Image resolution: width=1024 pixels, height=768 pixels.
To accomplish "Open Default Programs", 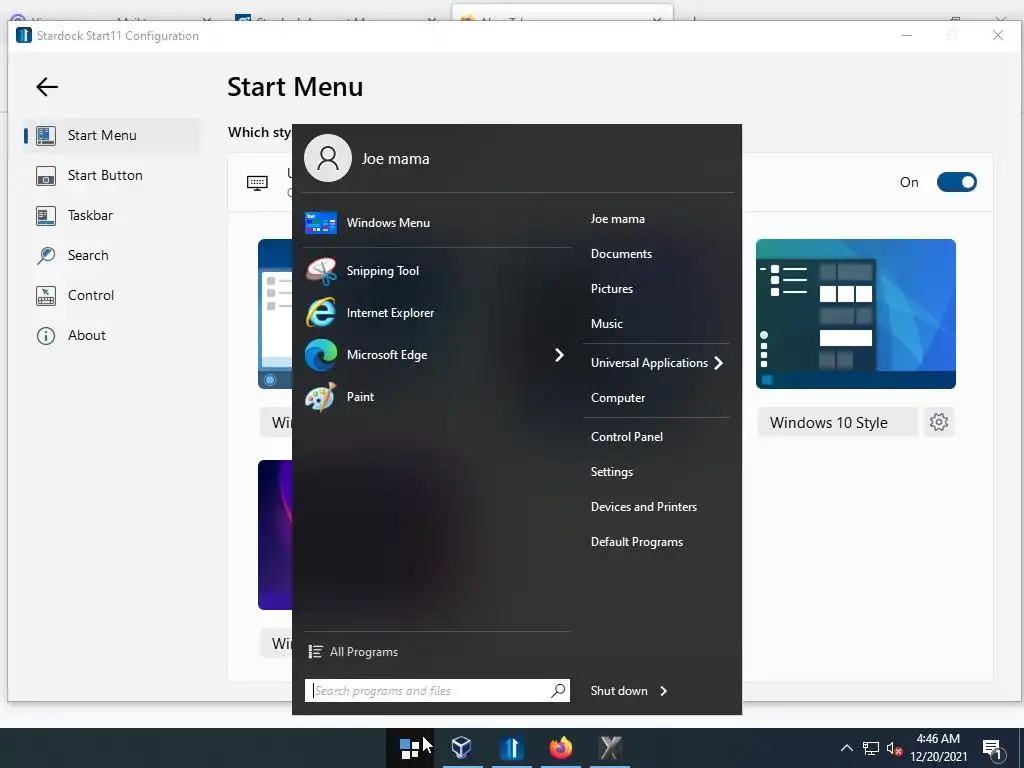I will [637, 542].
